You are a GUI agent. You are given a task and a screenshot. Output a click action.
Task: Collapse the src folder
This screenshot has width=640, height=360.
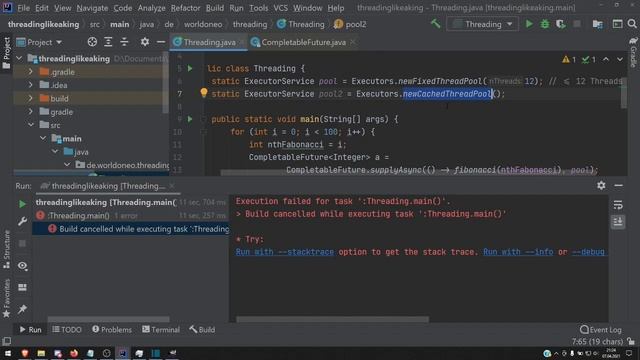pos(31,125)
